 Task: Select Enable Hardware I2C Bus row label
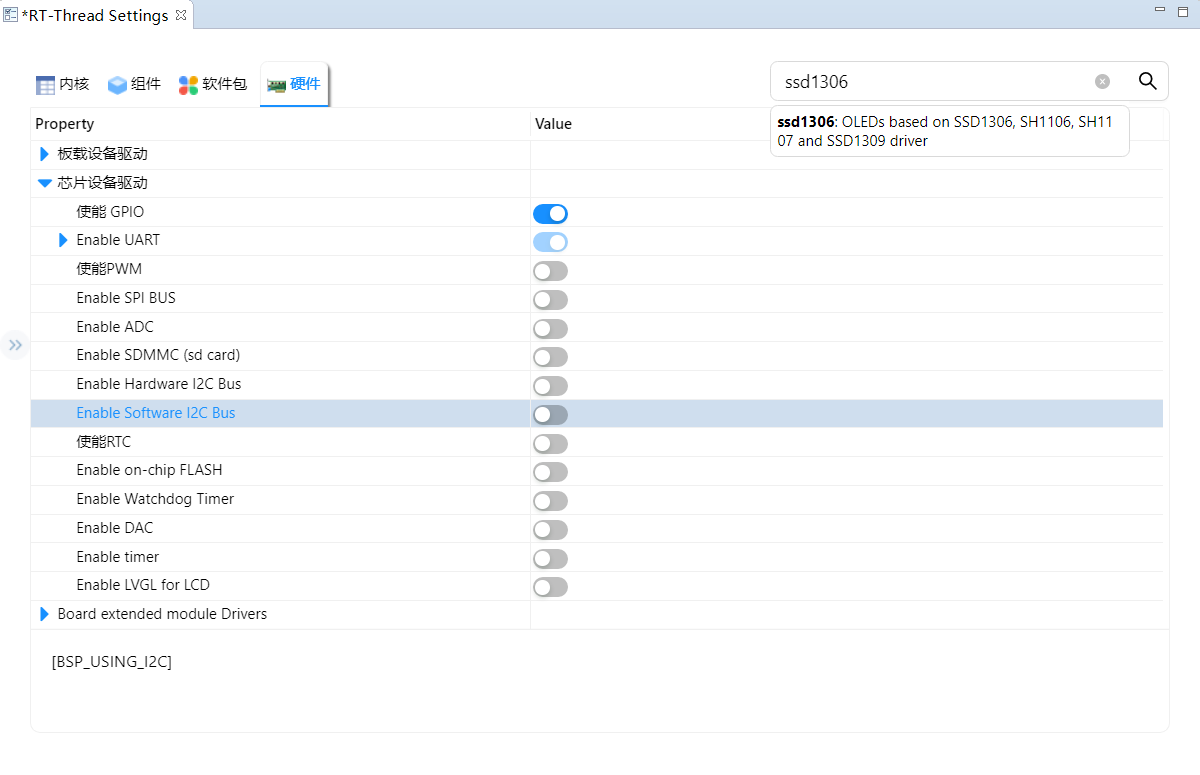159,384
